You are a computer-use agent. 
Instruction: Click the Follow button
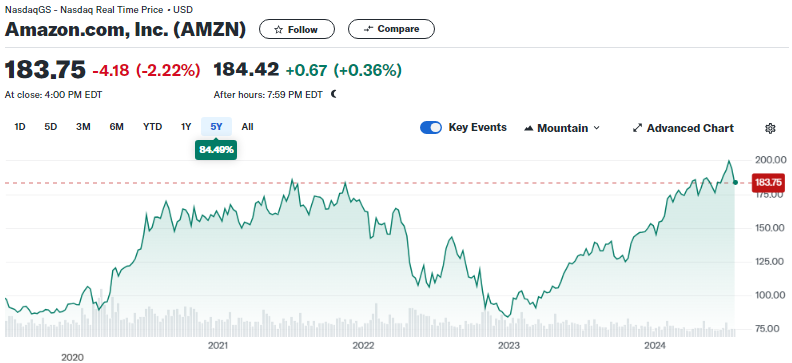coord(297,29)
